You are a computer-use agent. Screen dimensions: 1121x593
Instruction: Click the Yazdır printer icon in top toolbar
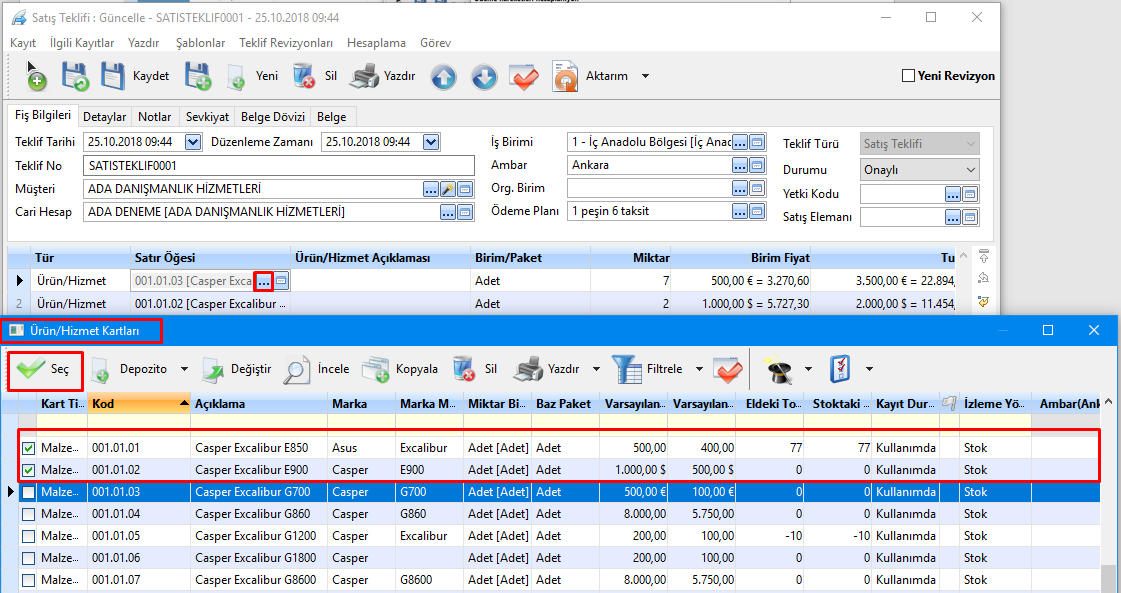(x=366, y=76)
